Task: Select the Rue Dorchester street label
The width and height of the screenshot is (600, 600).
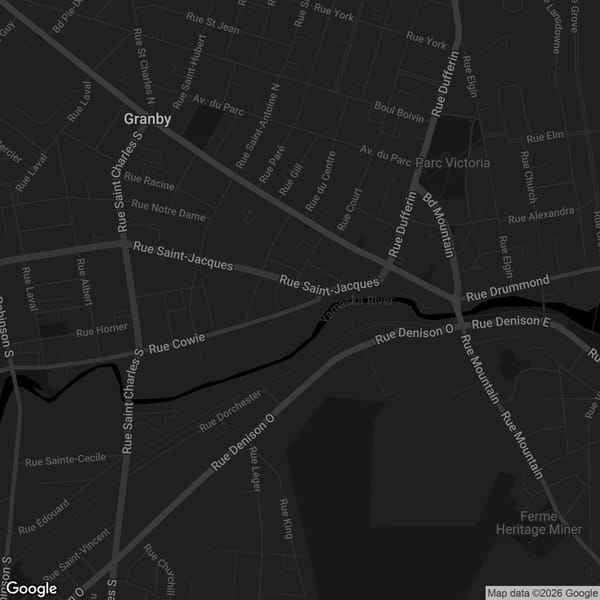Action: (230, 411)
